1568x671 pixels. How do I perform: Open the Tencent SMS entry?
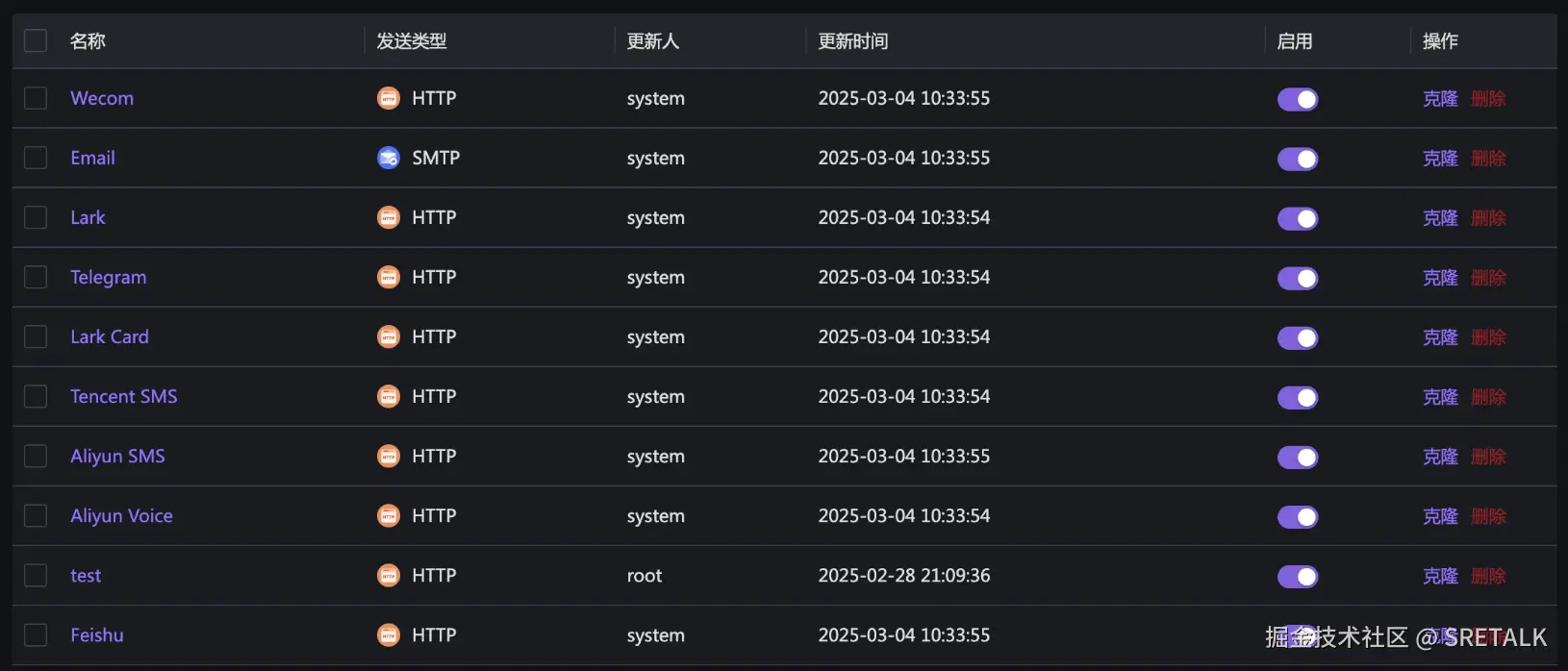point(124,396)
